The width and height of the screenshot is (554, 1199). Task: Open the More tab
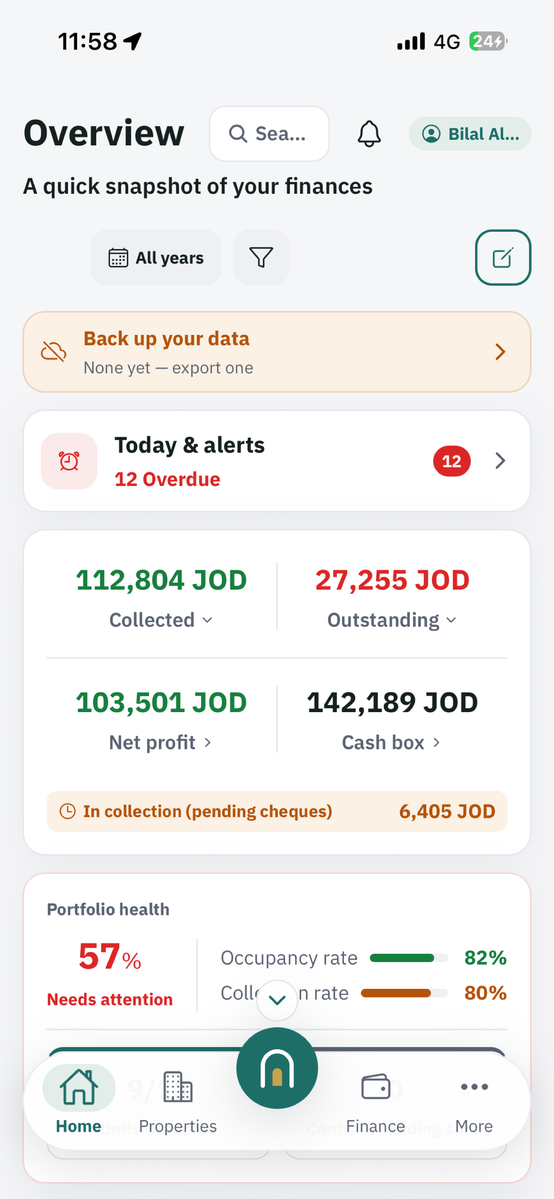coord(474,1100)
